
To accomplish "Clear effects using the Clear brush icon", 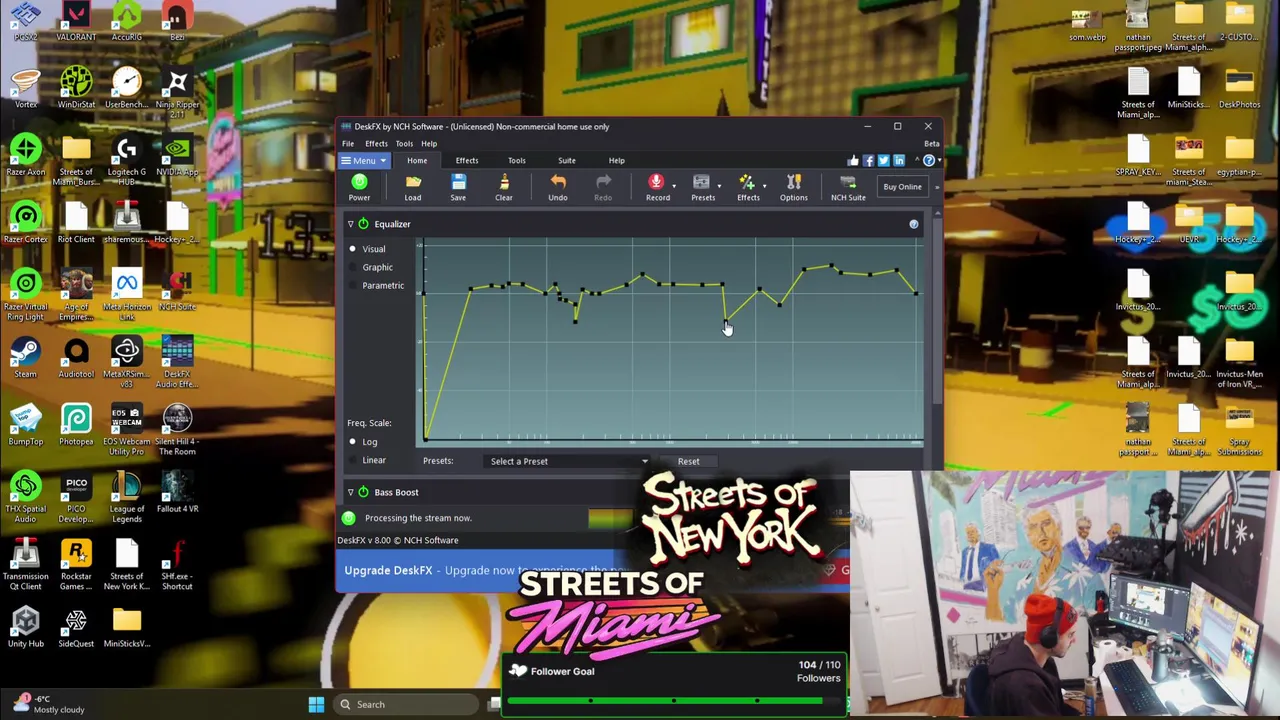I will [x=504, y=186].
